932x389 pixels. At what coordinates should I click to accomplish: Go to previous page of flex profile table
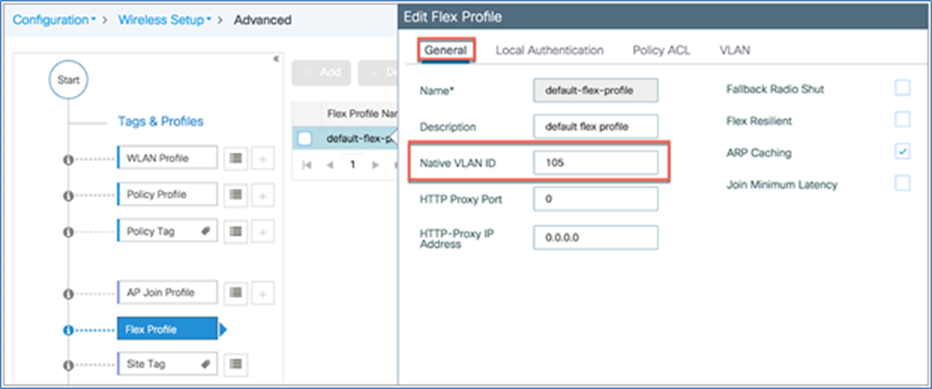pyautogui.click(x=330, y=165)
